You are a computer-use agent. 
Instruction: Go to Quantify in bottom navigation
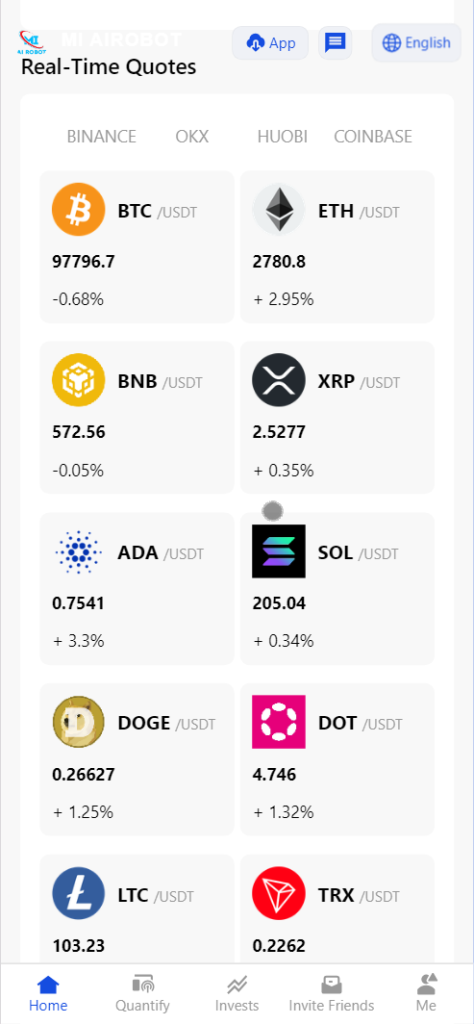click(x=142, y=993)
